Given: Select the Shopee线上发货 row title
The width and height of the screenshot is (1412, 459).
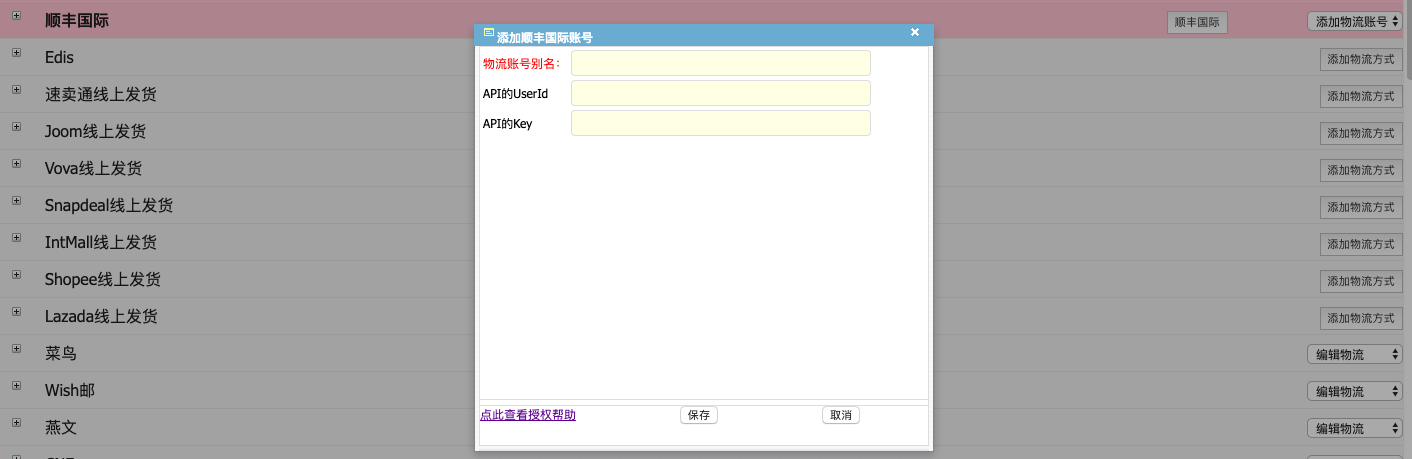Looking at the screenshot, I should tap(103, 279).
